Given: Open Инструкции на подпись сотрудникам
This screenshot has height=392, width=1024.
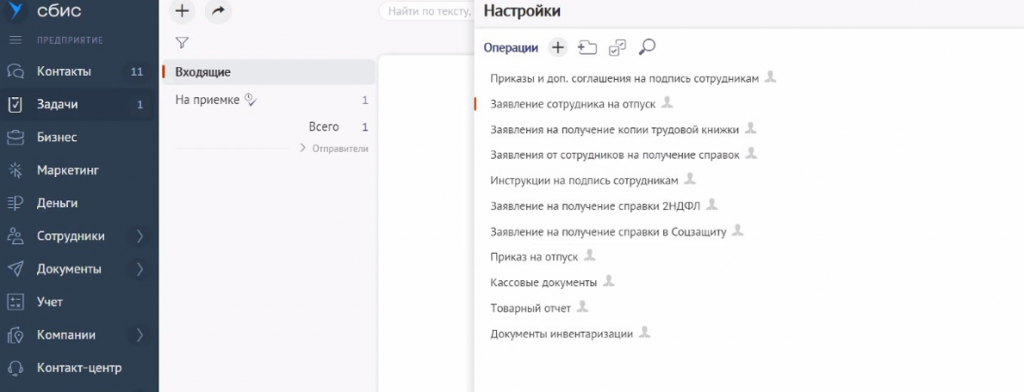Looking at the screenshot, I should click(584, 180).
